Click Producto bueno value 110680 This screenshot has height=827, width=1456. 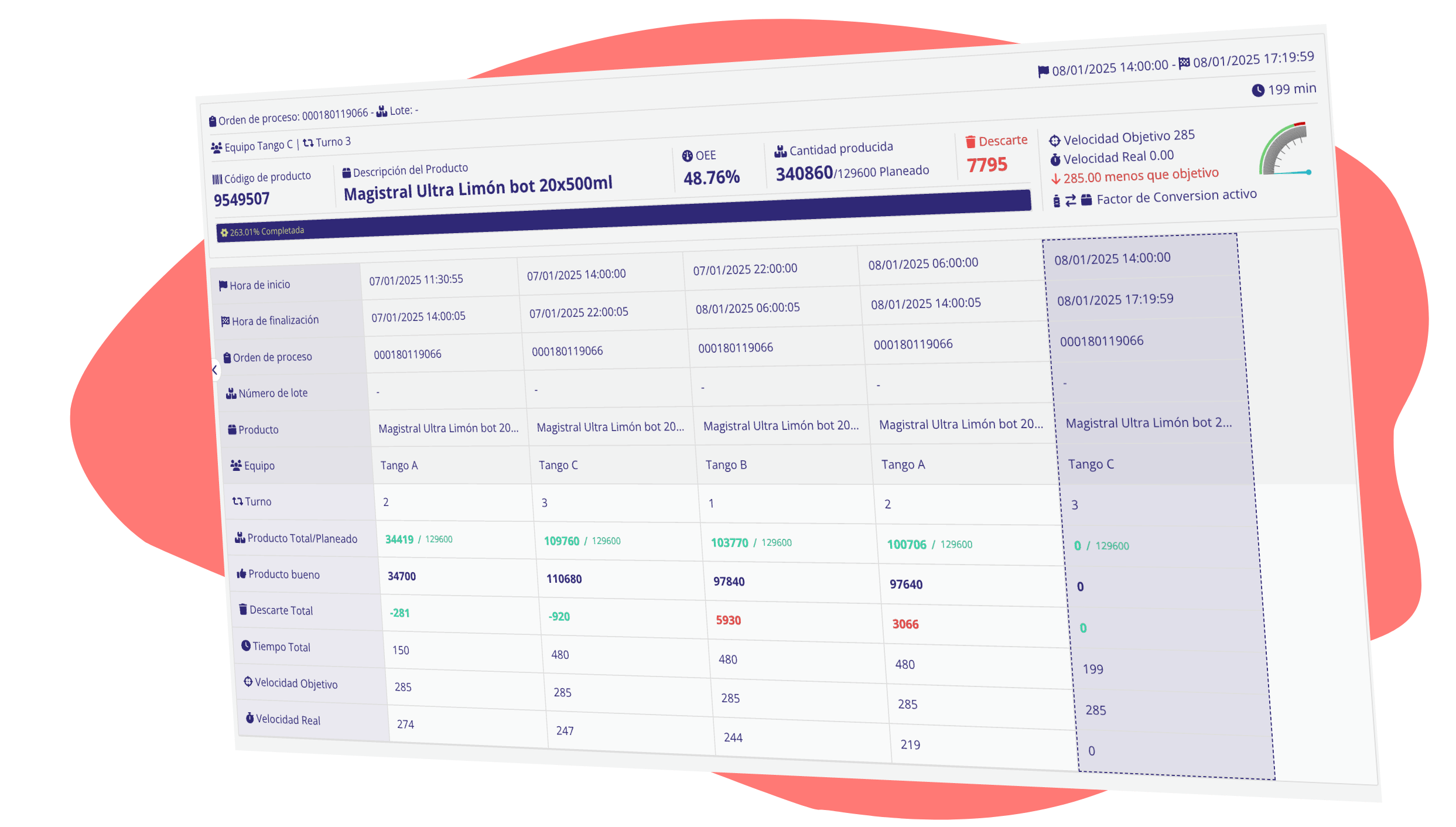point(564,579)
